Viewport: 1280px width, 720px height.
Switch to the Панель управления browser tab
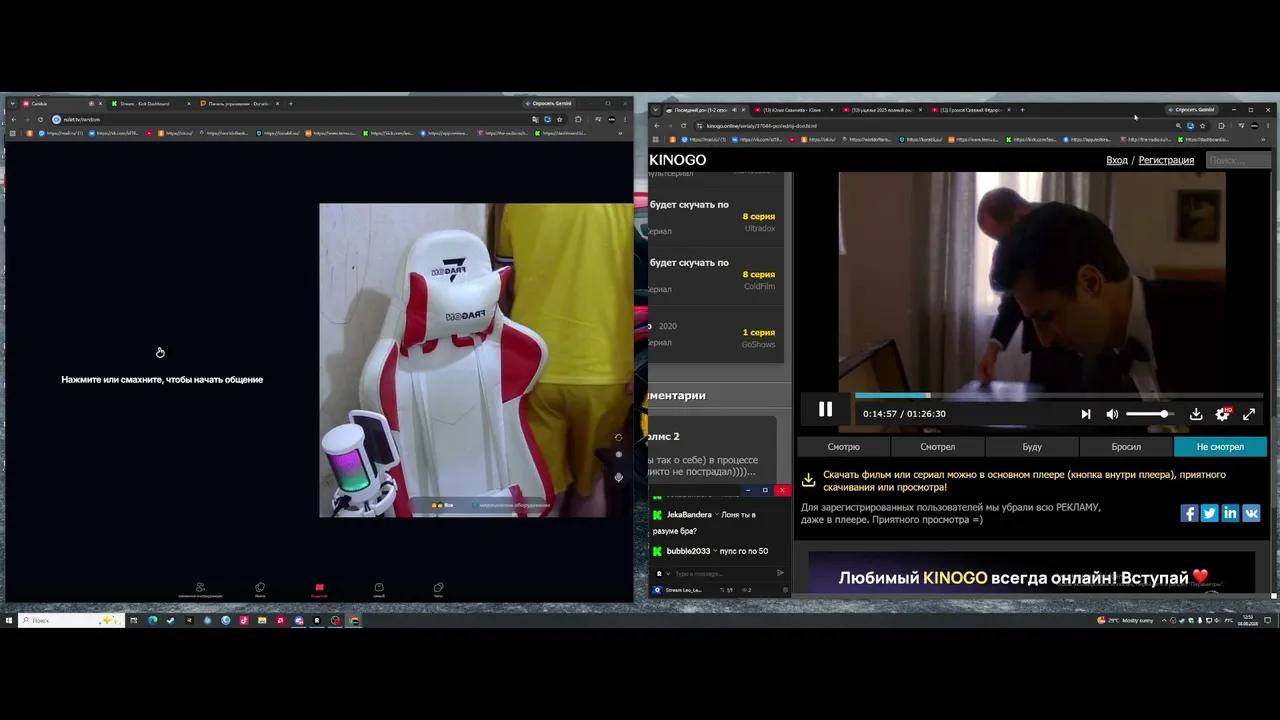pyautogui.click(x=240, y=103)
